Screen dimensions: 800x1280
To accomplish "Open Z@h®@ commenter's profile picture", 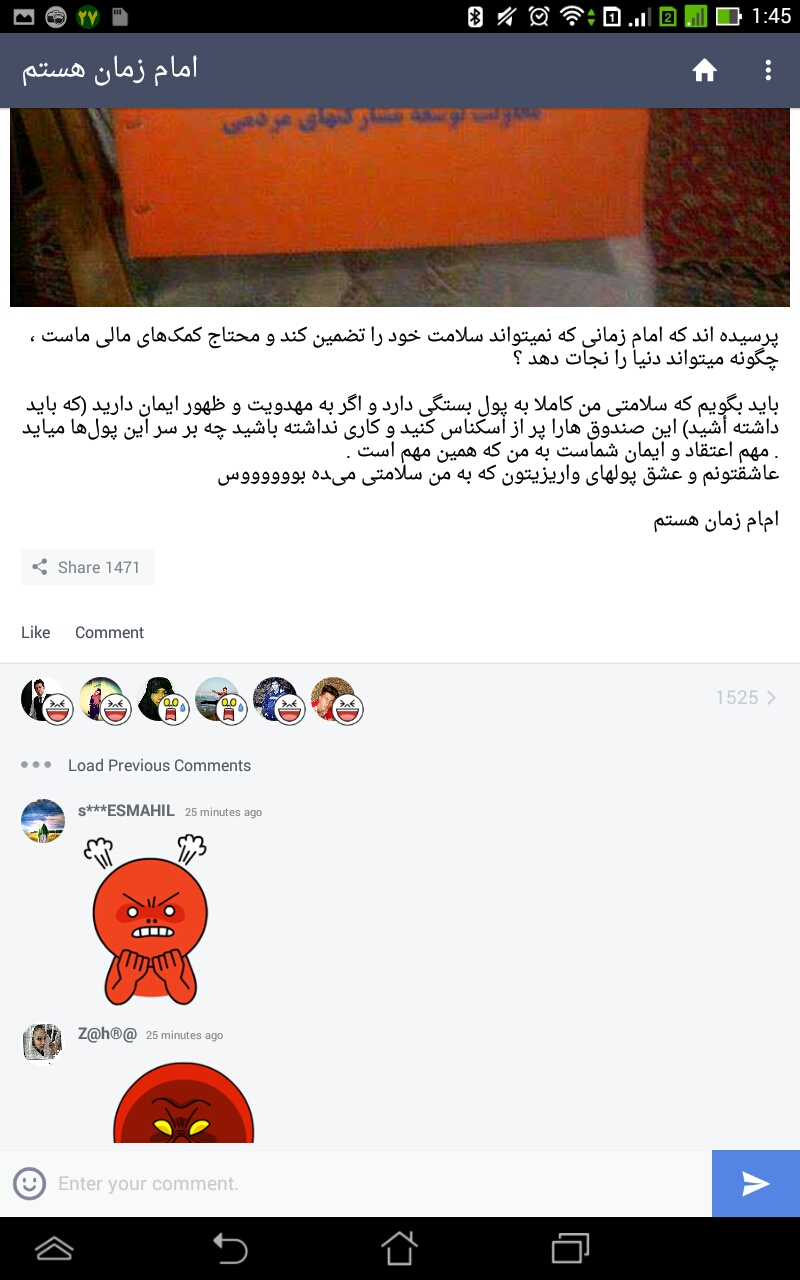I will (43, 1044).
